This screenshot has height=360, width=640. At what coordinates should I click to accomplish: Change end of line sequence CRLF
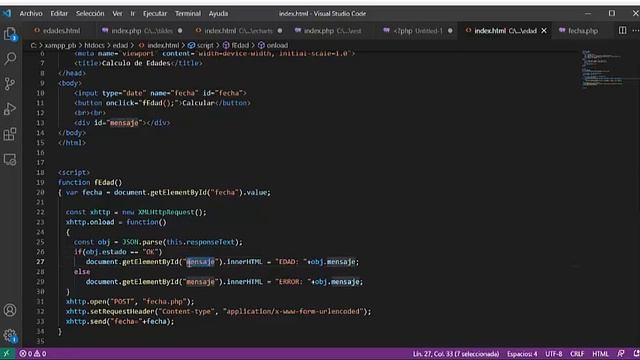coord(577,353)
